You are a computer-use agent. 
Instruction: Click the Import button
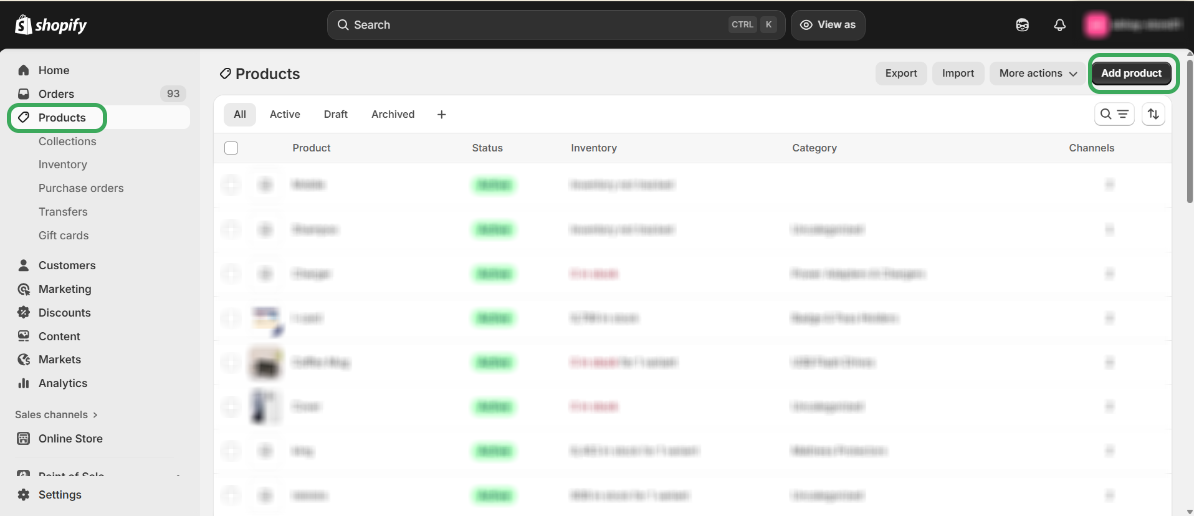pyautogui.click(x=958, y=73)
